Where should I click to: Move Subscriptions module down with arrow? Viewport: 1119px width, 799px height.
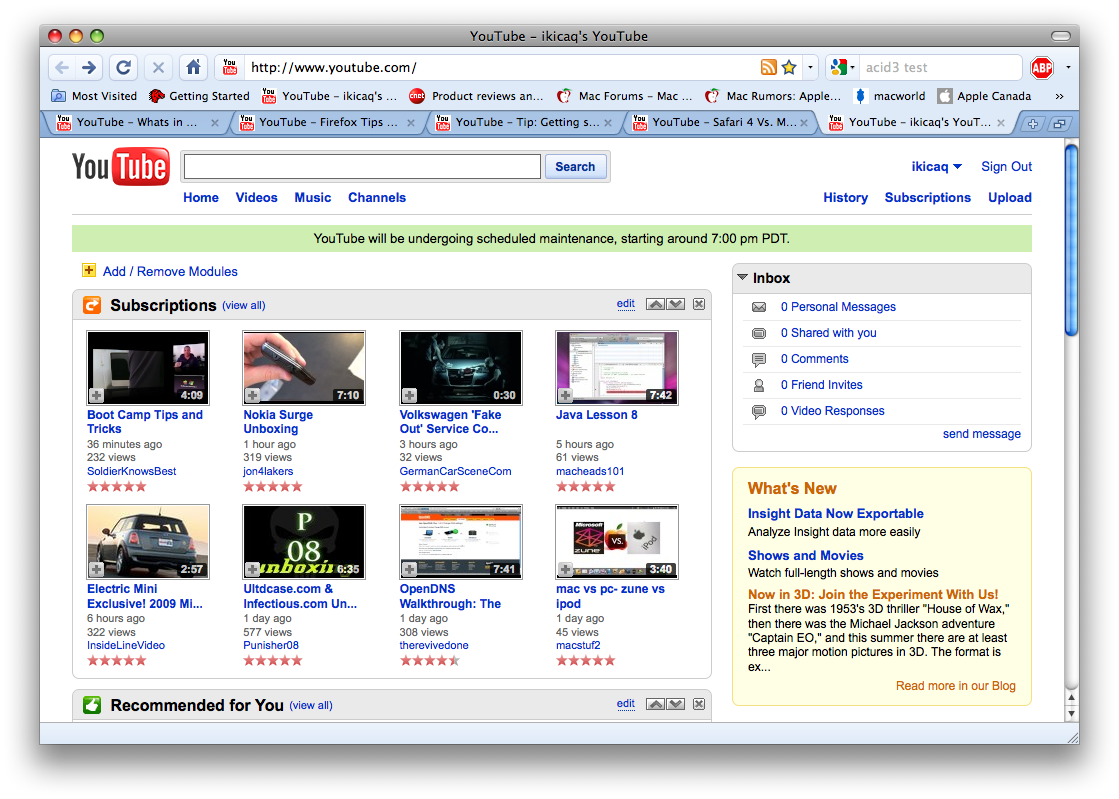[x=675, y=304]
